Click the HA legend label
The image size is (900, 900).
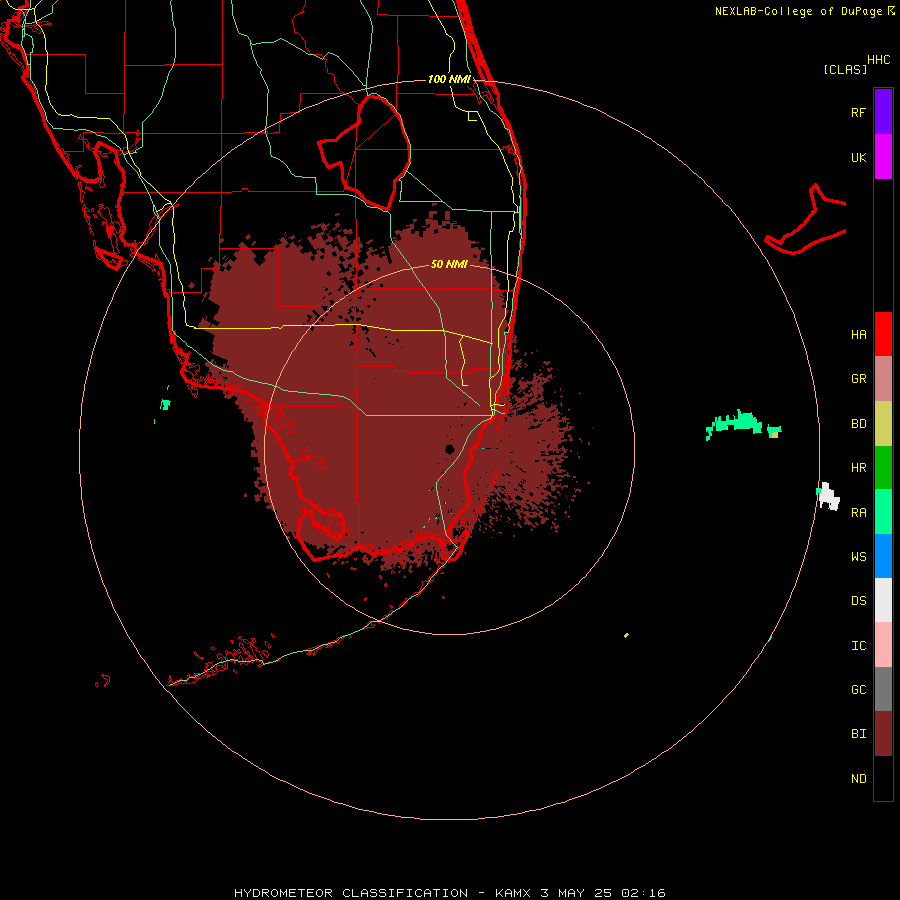tap(858, 335)
